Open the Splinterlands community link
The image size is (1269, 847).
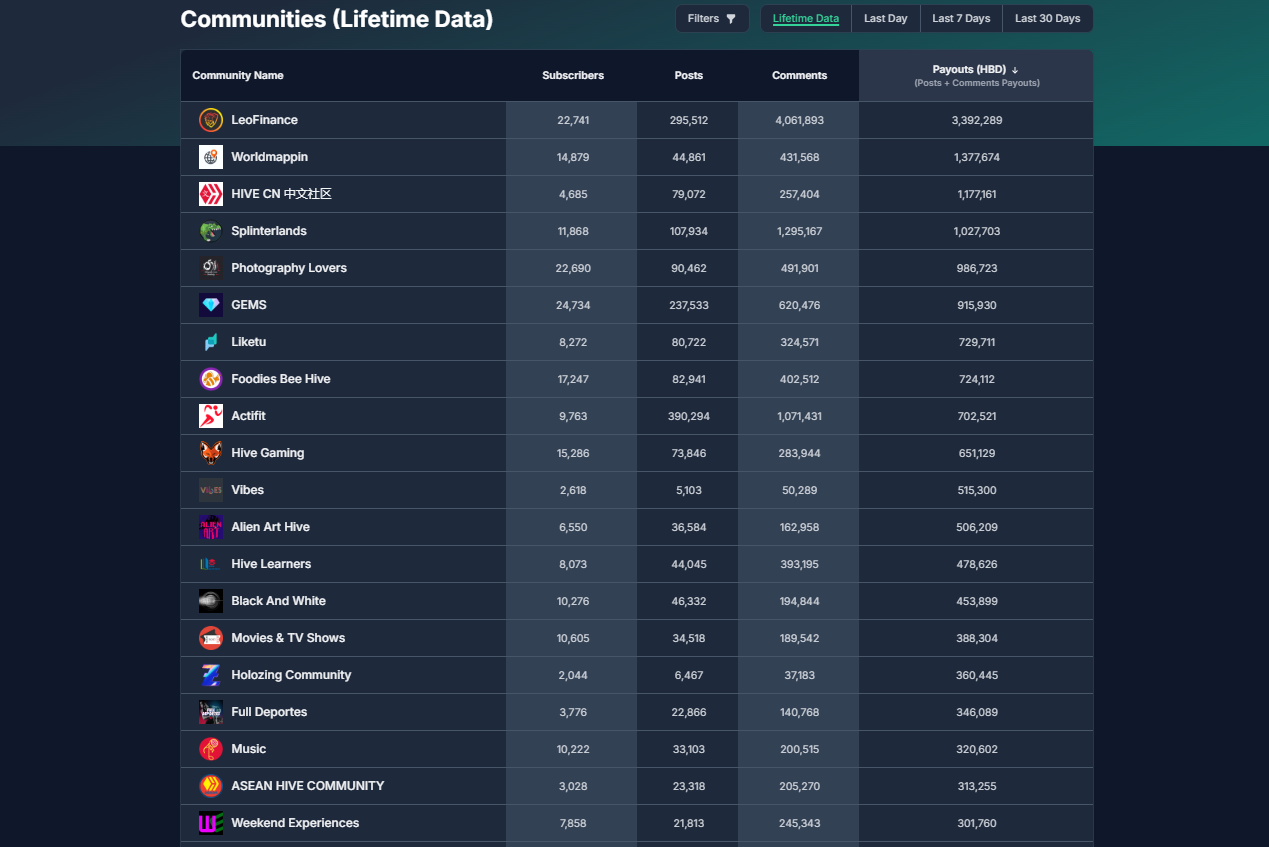(269, 231)
